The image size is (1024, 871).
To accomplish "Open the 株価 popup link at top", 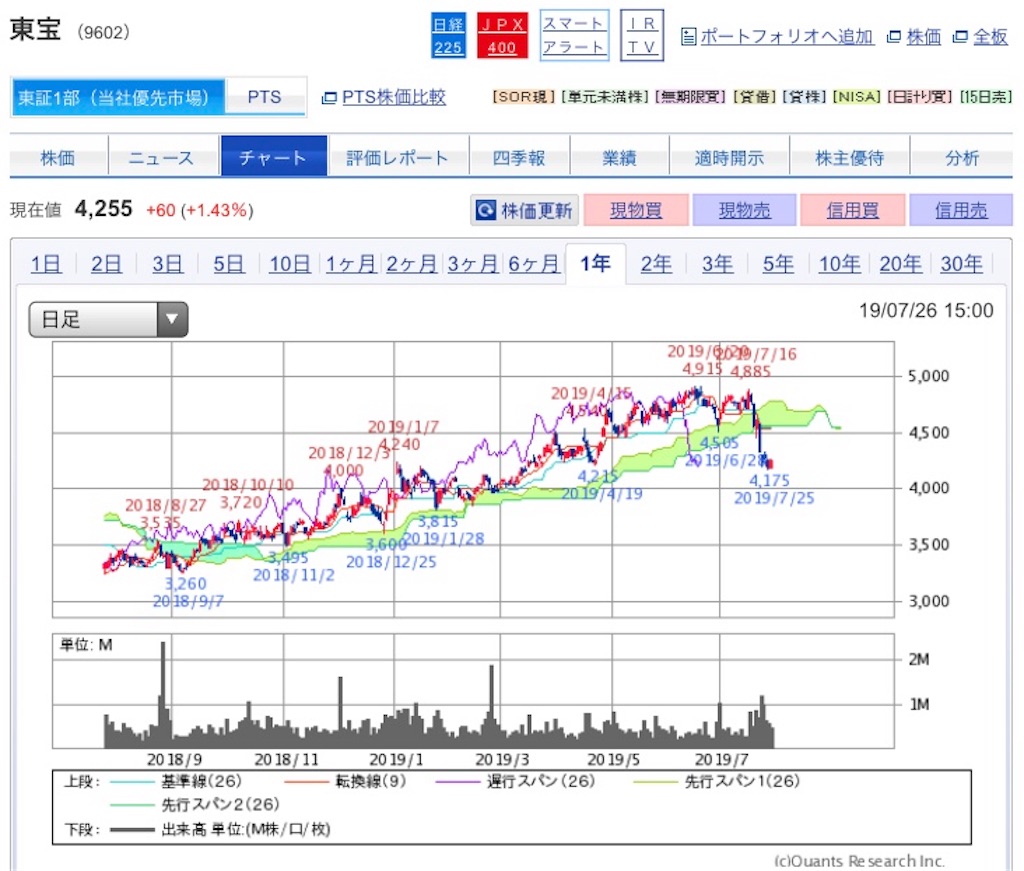I will coord(923,37).
